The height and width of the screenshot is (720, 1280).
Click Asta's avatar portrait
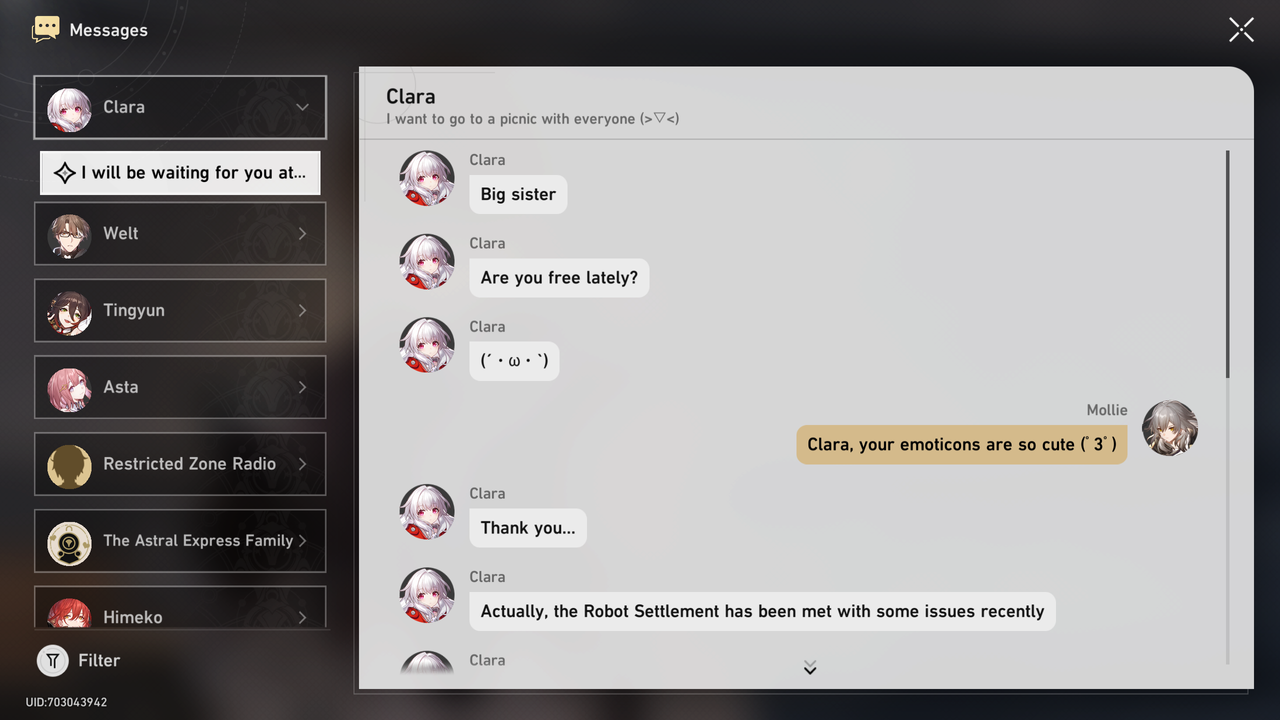tap(69, 388)
